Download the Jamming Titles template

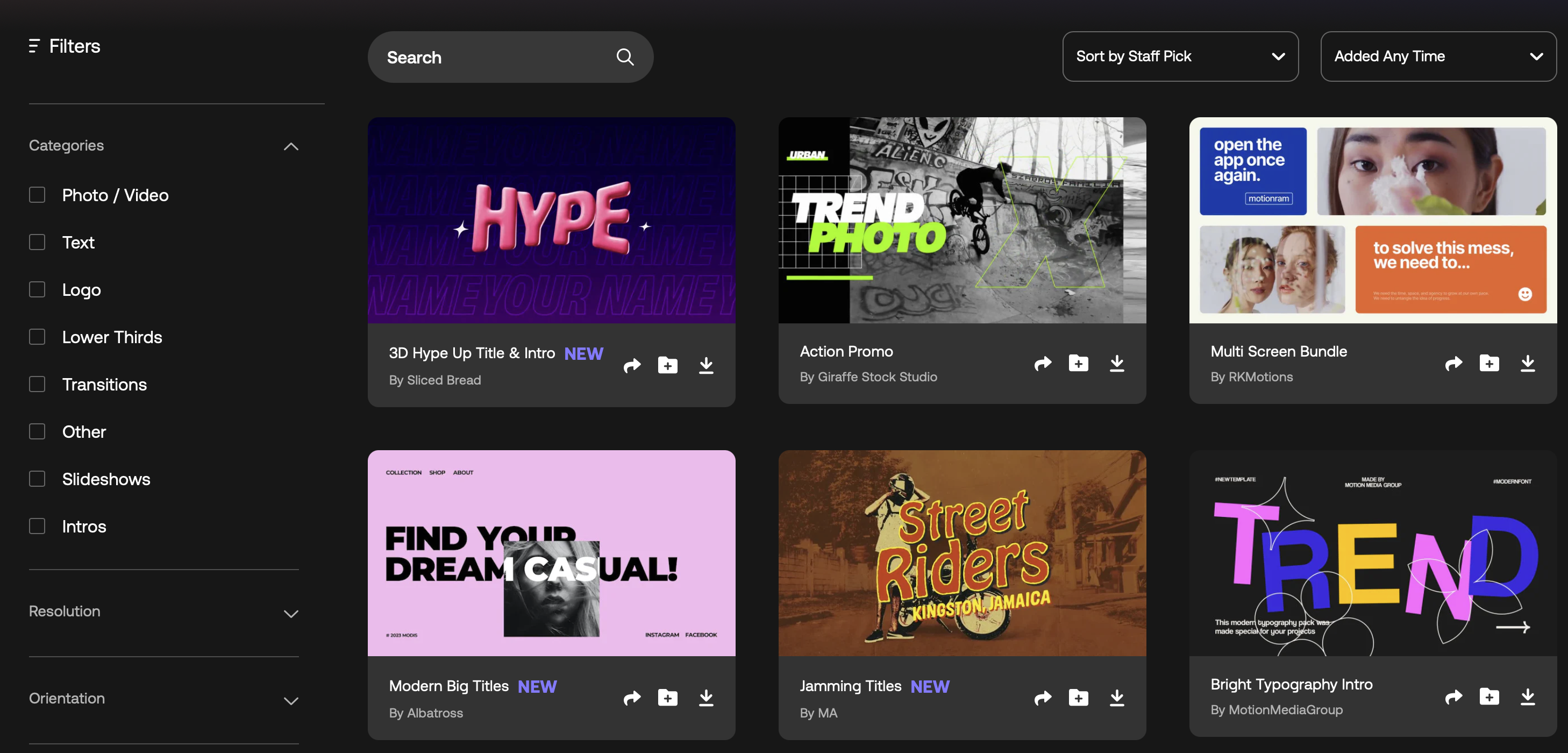pyautogui.click(x=1116, y=698)
